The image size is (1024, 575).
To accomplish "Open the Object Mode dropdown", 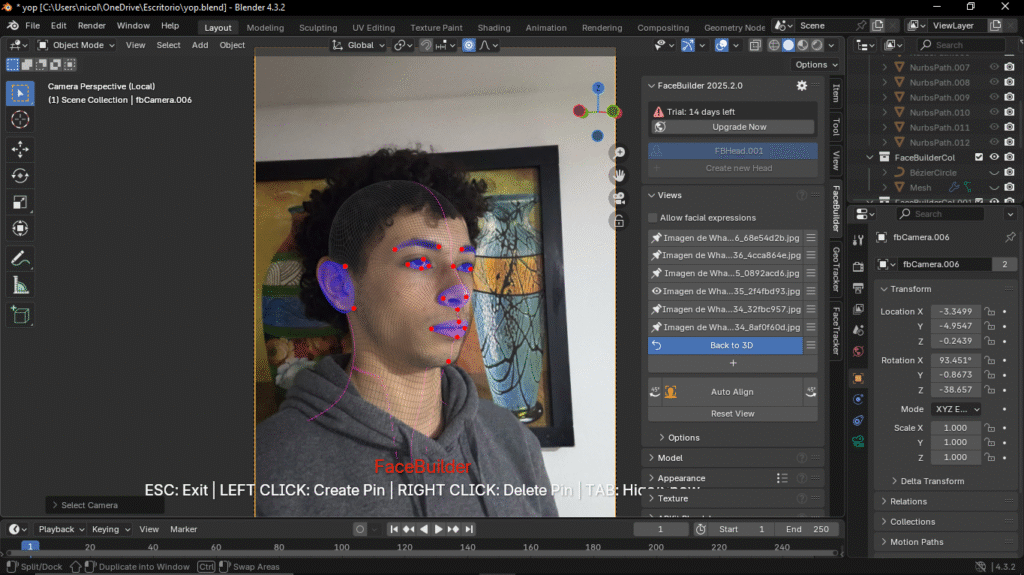I will [77, 45].
